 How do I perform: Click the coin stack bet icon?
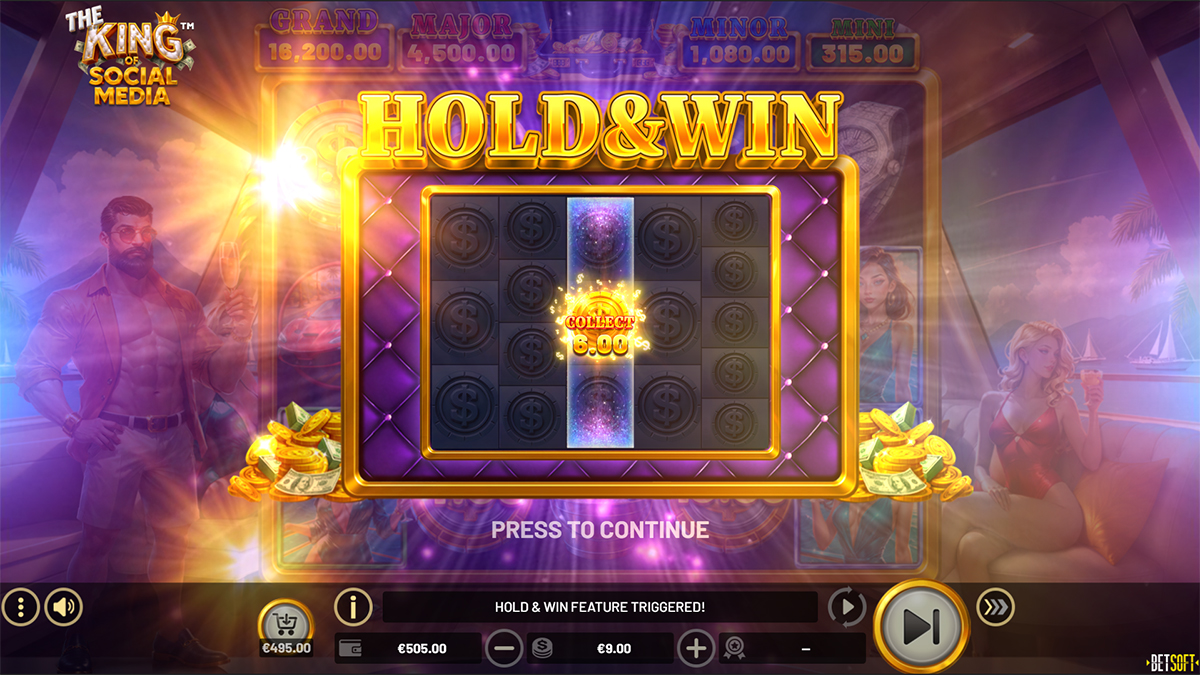click(540, 648)
